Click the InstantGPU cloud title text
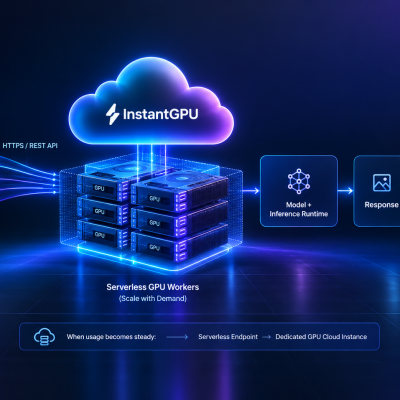The width and height of the screenshot is (400, 400). 160,114
